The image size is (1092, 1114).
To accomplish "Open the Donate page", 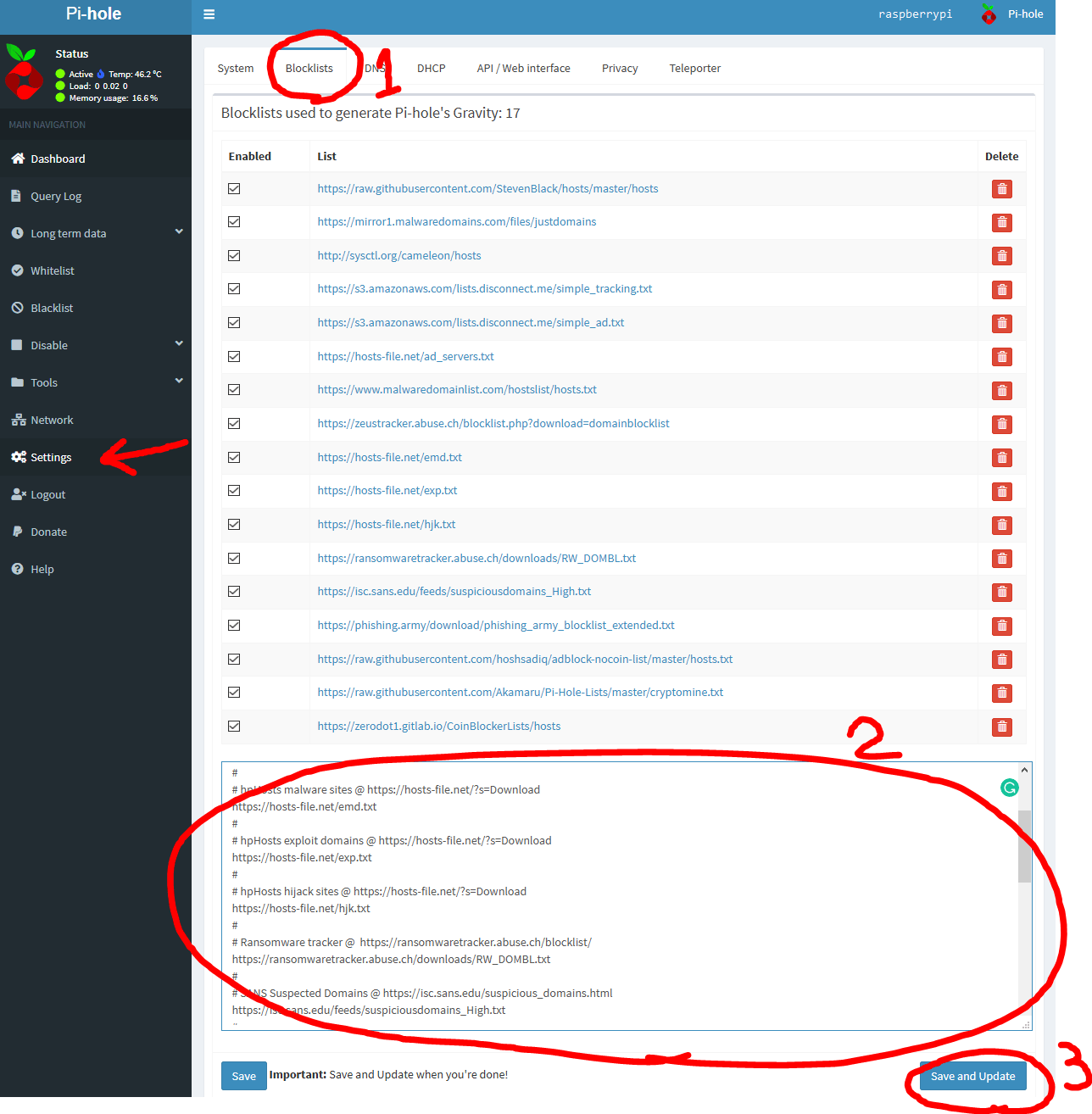I will [96, 532].
